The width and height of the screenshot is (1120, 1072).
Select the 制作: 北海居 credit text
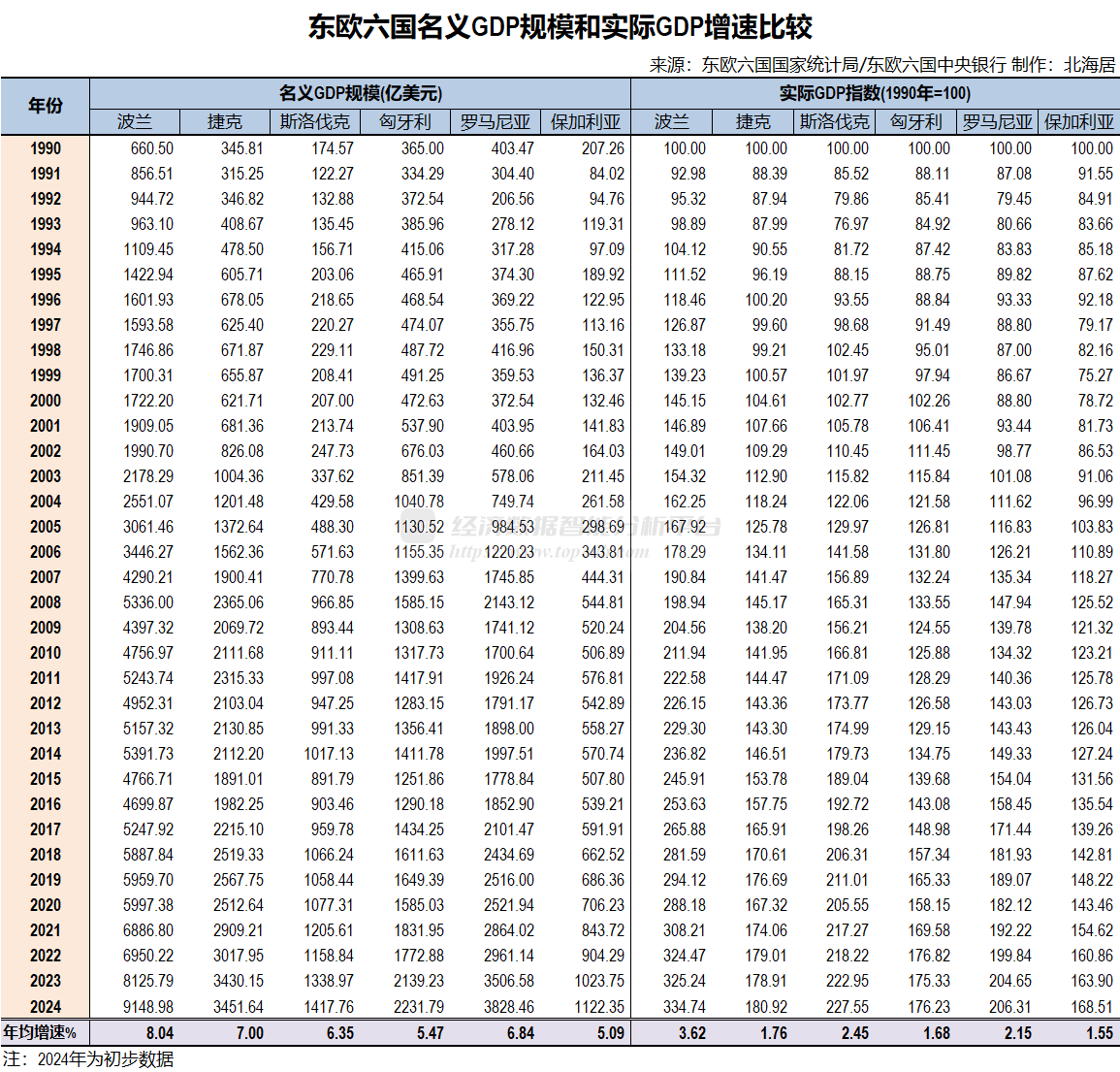point(1069,66)
